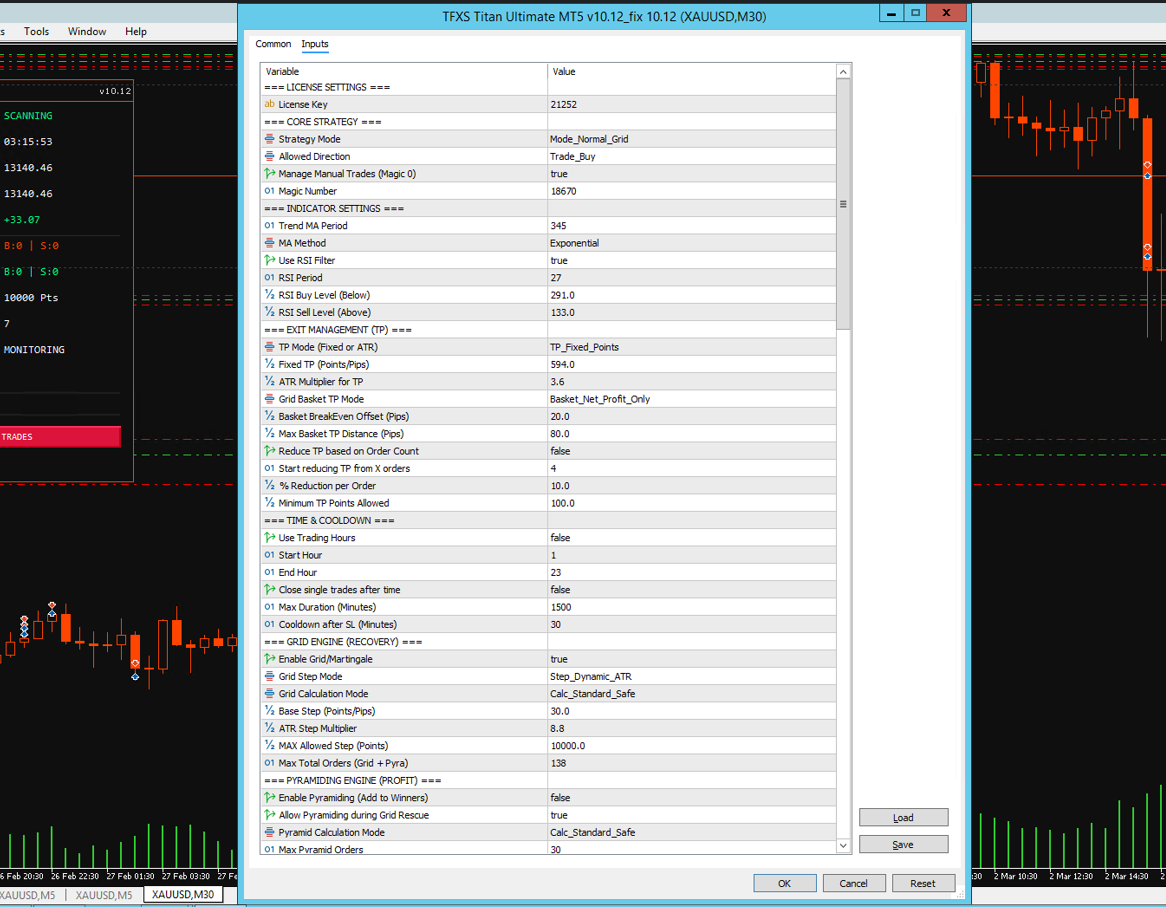
Task: Open Grid Calculation Mode Calc_Standard_Safe dropdown
Action: [x=692, y=694]
